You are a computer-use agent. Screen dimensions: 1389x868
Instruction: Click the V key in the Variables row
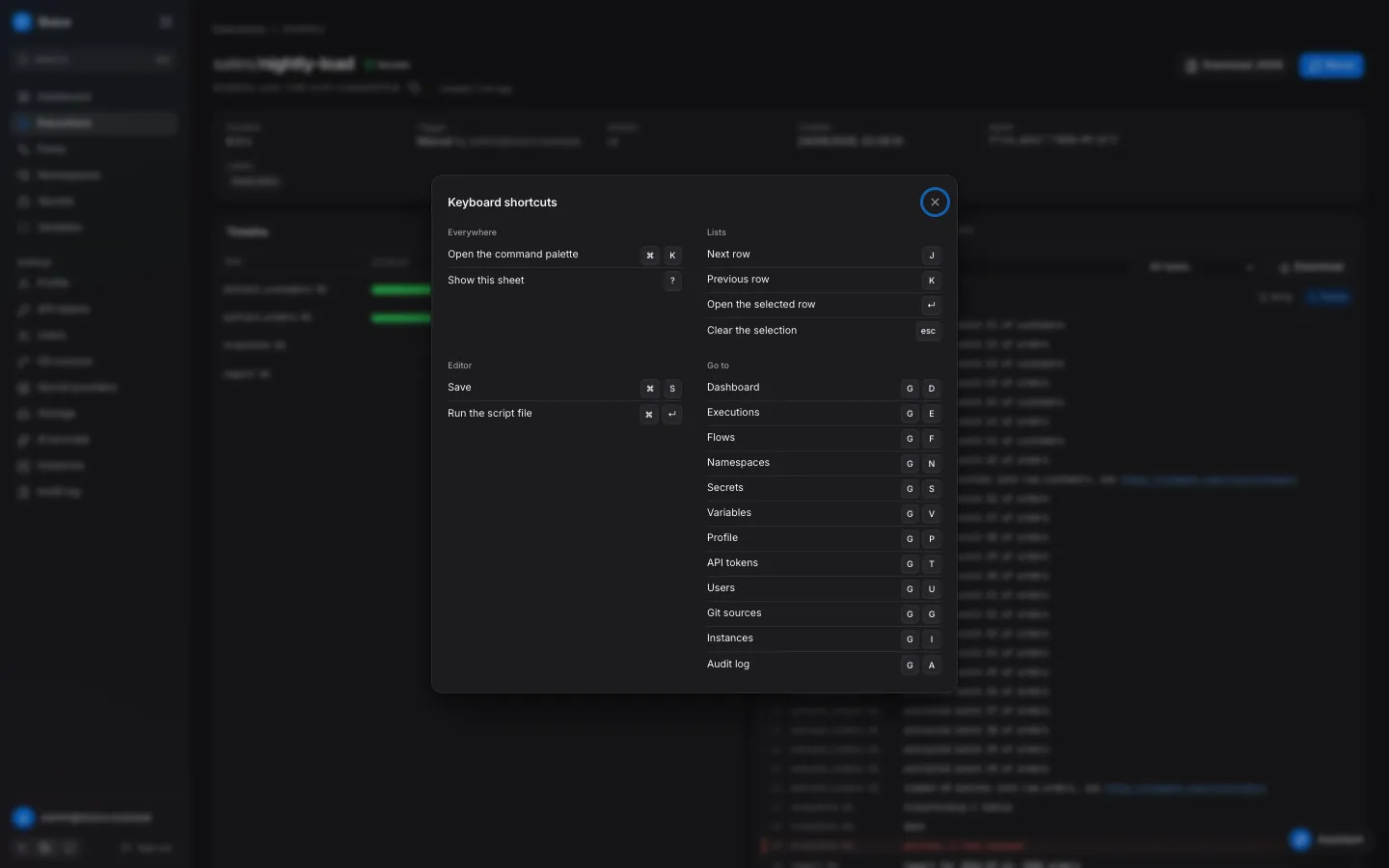pyautogui.click(x=932, y=514)
